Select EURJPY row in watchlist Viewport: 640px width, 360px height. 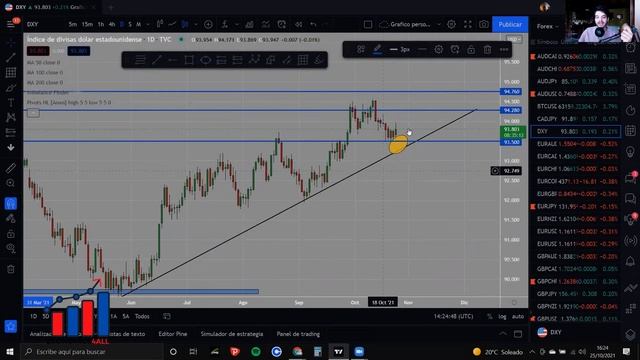575,206
